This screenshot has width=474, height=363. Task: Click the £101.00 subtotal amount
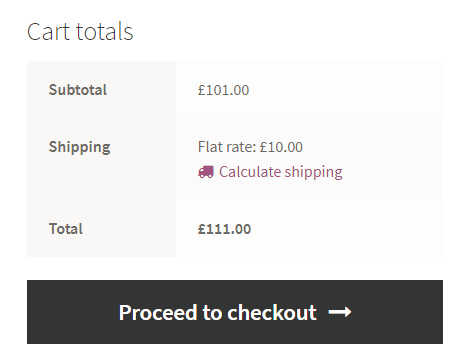(223, 90)
